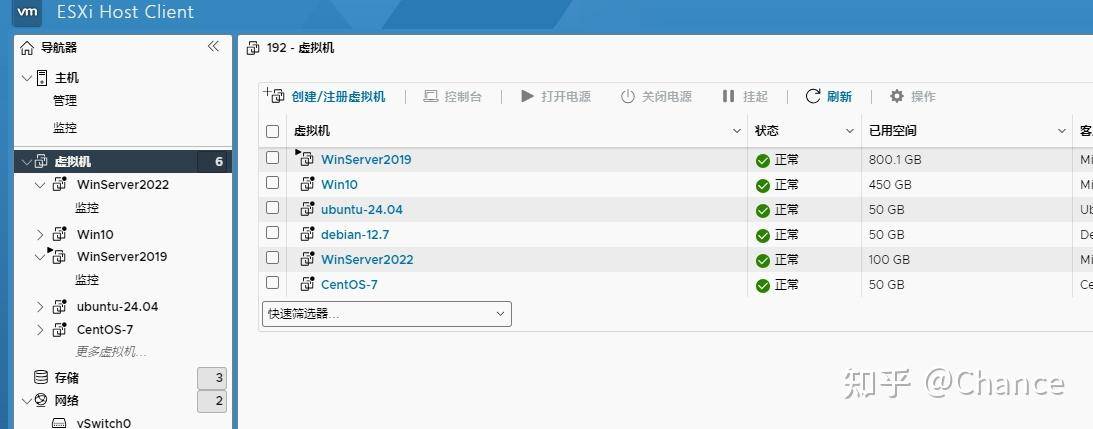This screenshot has width=1093, height=429.
Task: Check the WinServer2019 row checkbox
Action: [x=273, y=158]
